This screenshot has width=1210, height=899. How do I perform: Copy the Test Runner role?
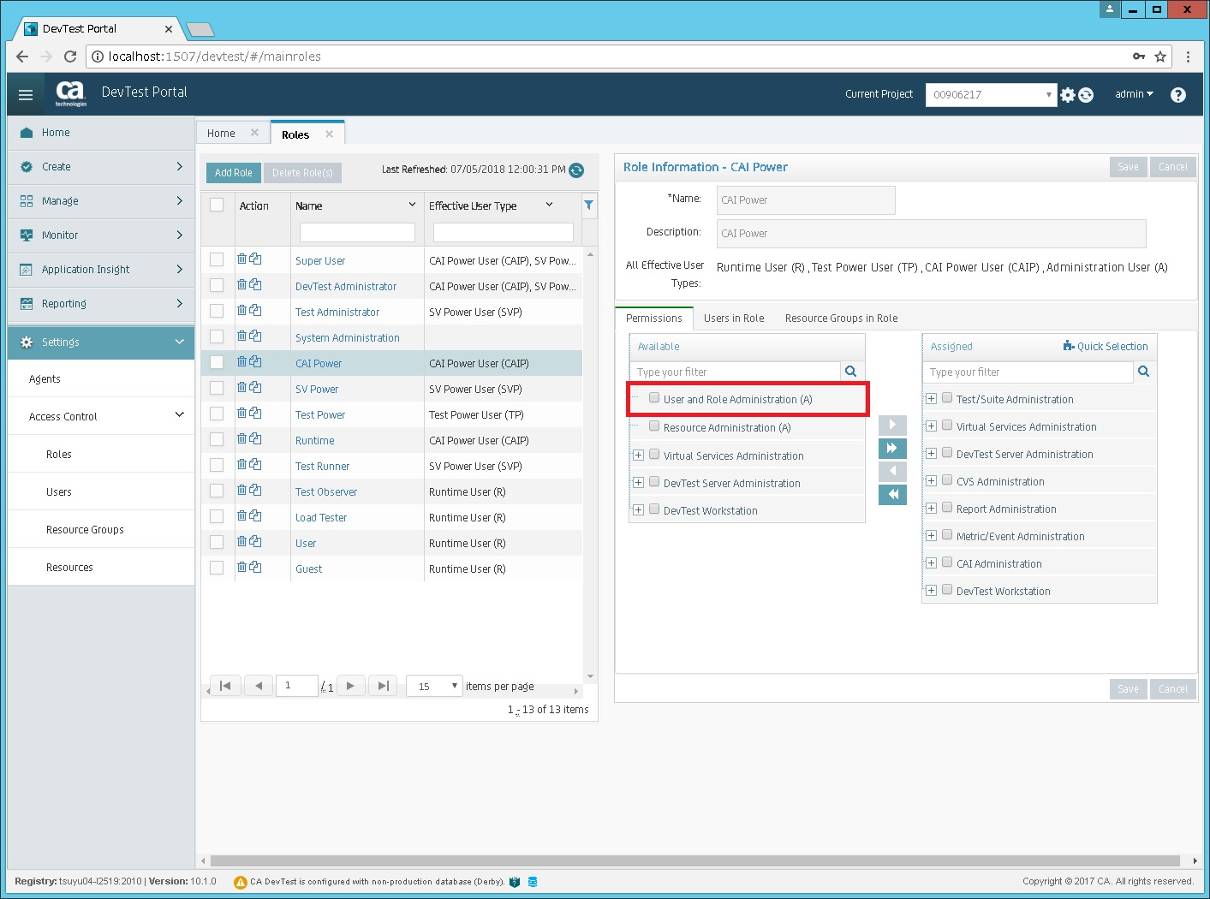point(255,465)
